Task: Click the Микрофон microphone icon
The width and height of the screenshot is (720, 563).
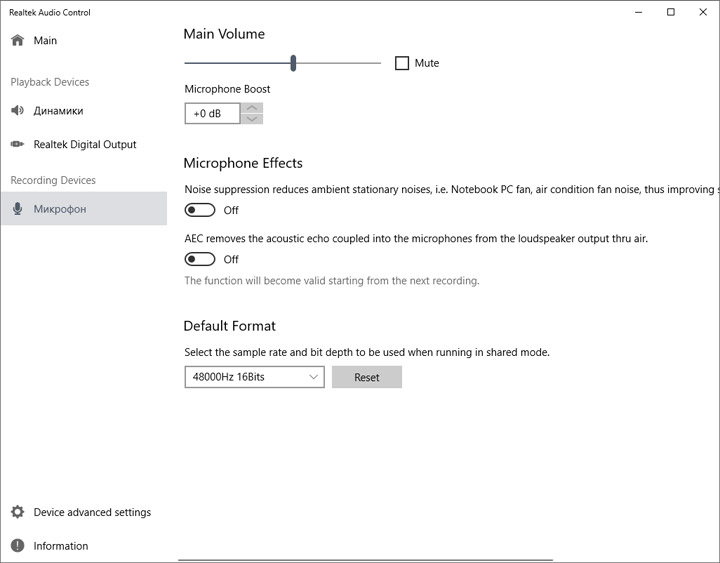Action: (17, 209)
